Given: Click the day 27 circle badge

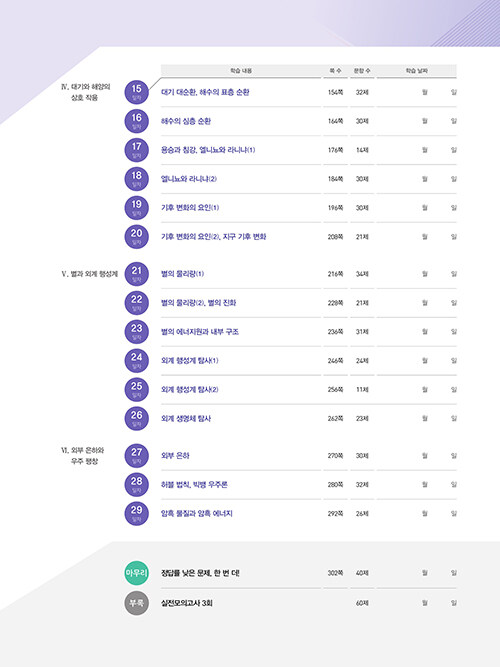Looking at the screenshot, I should coord(136,456).
